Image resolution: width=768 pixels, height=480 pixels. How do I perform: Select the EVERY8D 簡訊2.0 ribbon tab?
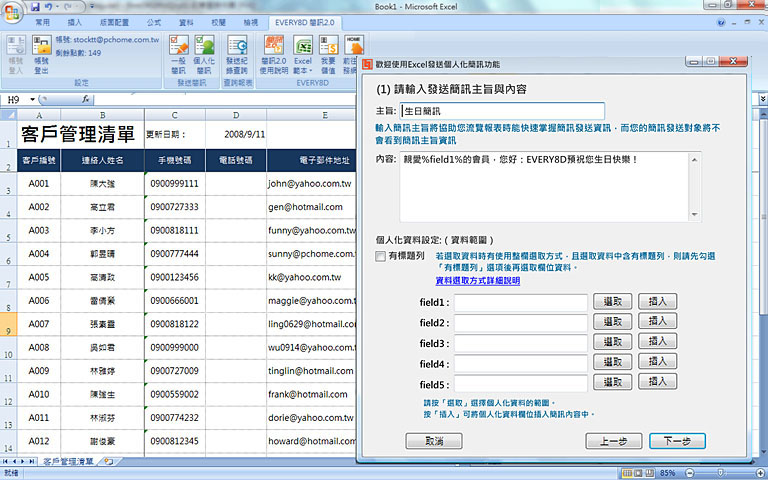(305, 23)
